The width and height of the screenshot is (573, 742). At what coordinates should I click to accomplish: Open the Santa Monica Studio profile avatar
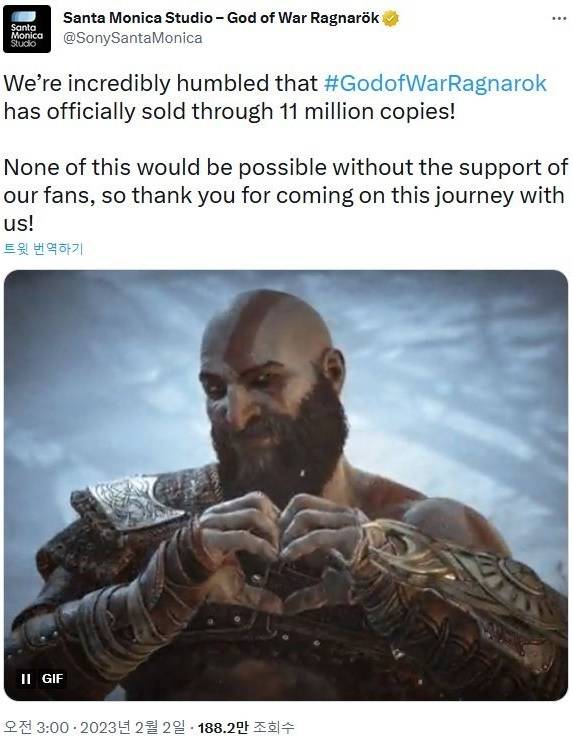(26, 29)
